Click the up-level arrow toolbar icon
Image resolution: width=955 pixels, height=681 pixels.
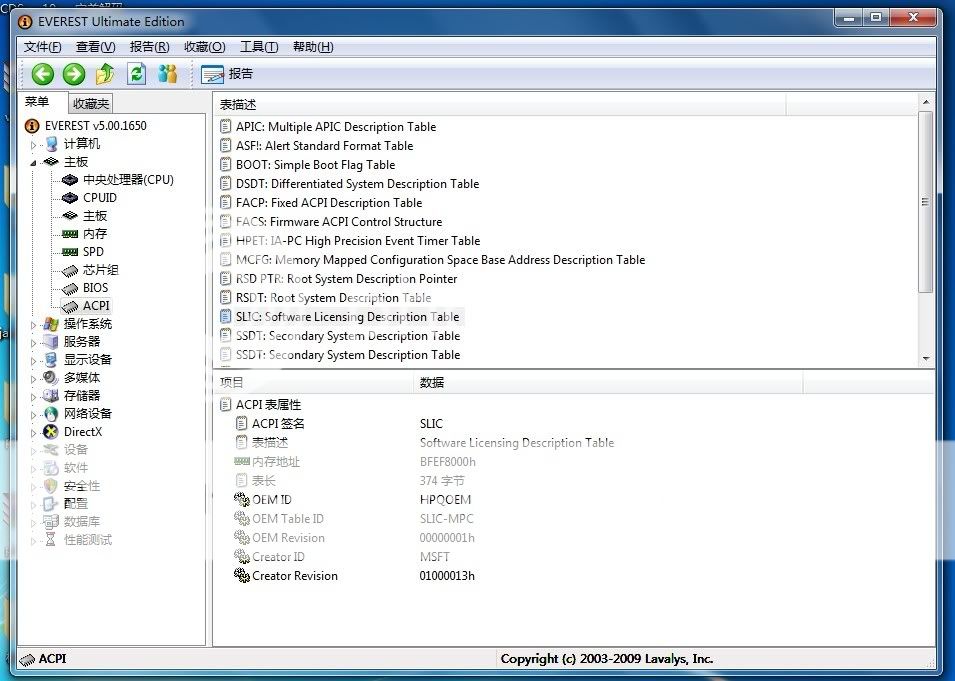pyautogui.click(x=105, y=74)
